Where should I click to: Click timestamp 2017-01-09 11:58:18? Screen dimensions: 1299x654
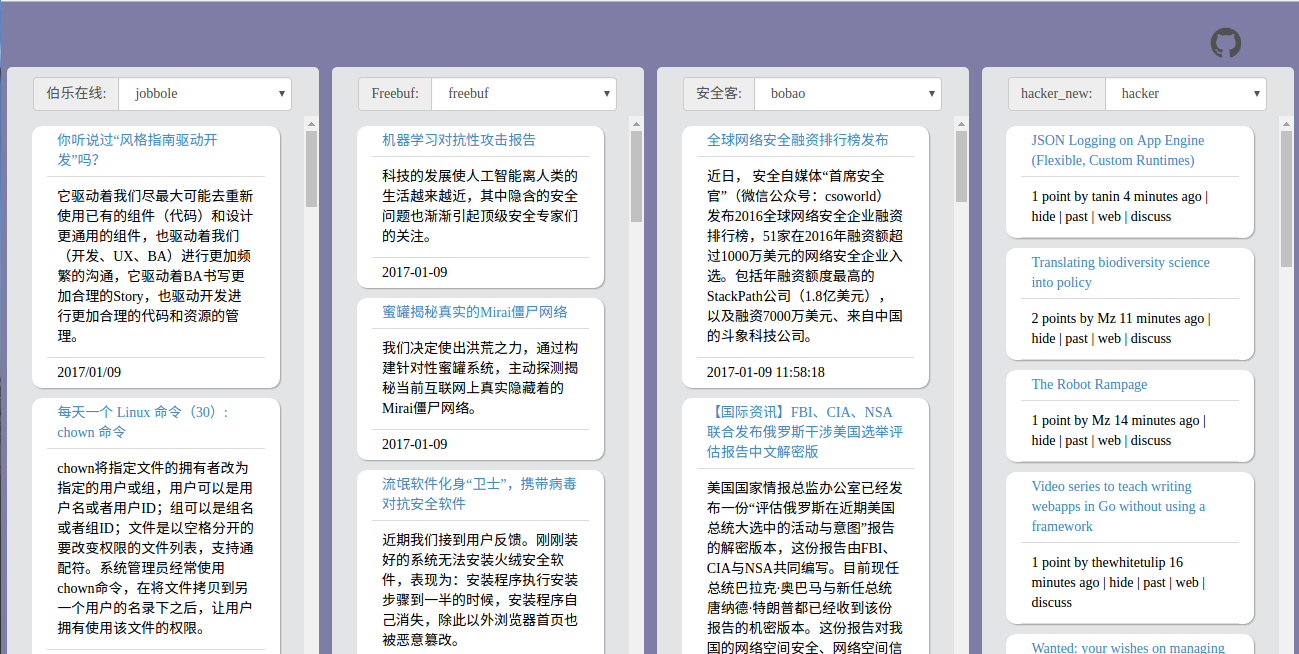point(766,372)
